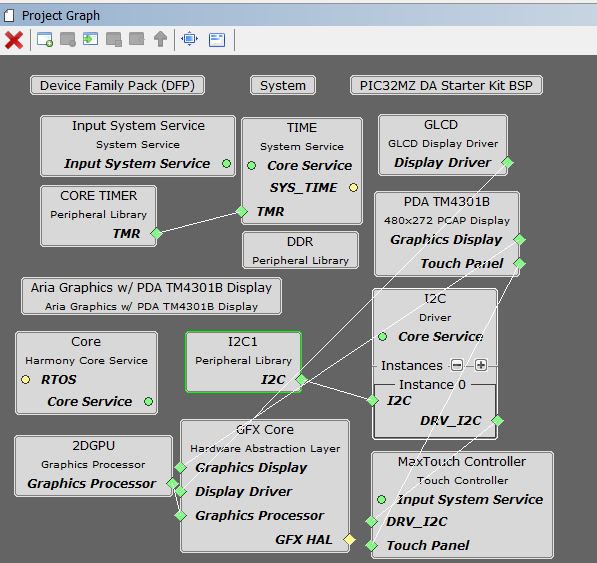Click the GFX HAL yellow diamond connector
This screenshot has width=597, height=563.
pos(349,539)
